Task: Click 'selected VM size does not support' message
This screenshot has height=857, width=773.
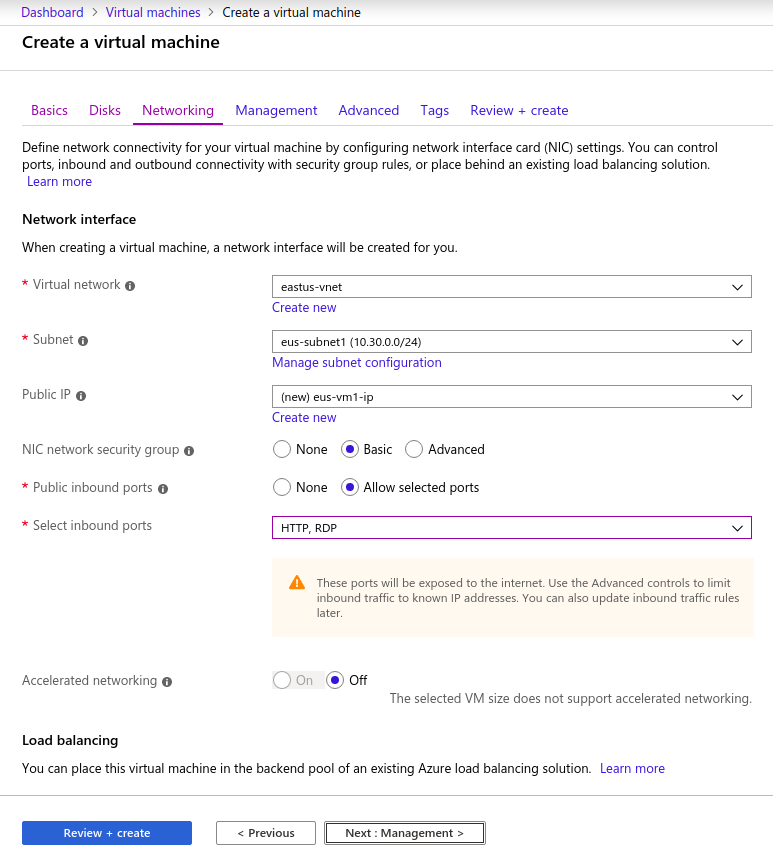Action: point(570,698)
